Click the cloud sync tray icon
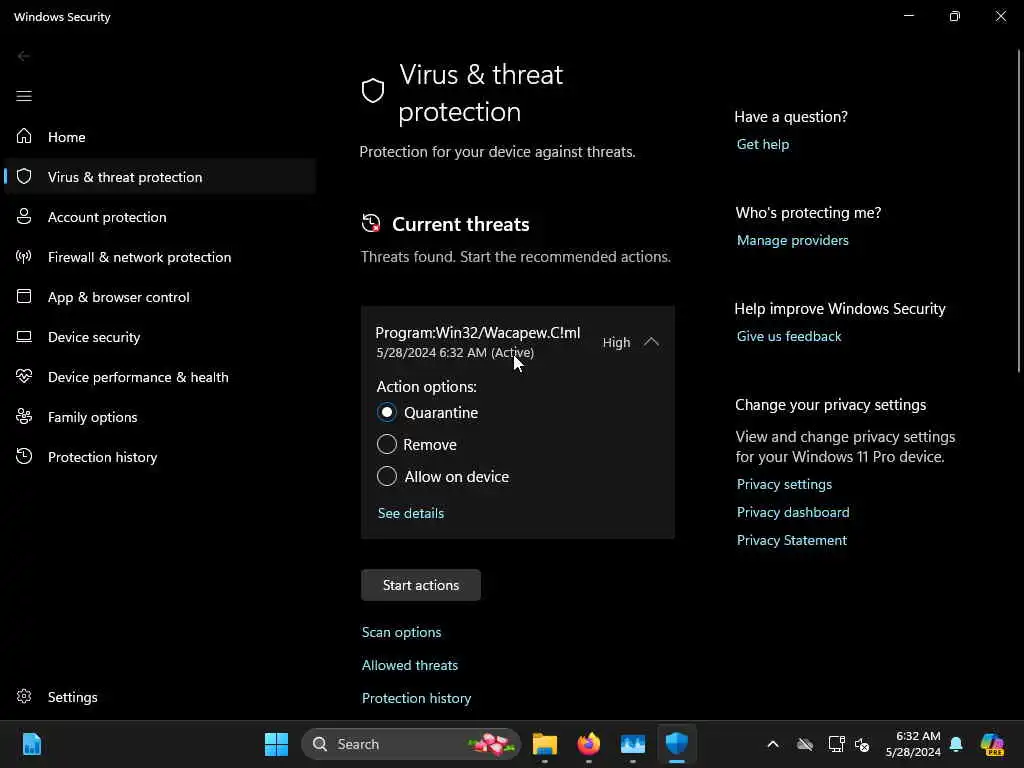Screen dimensions: 1024x768 point(805,744)
